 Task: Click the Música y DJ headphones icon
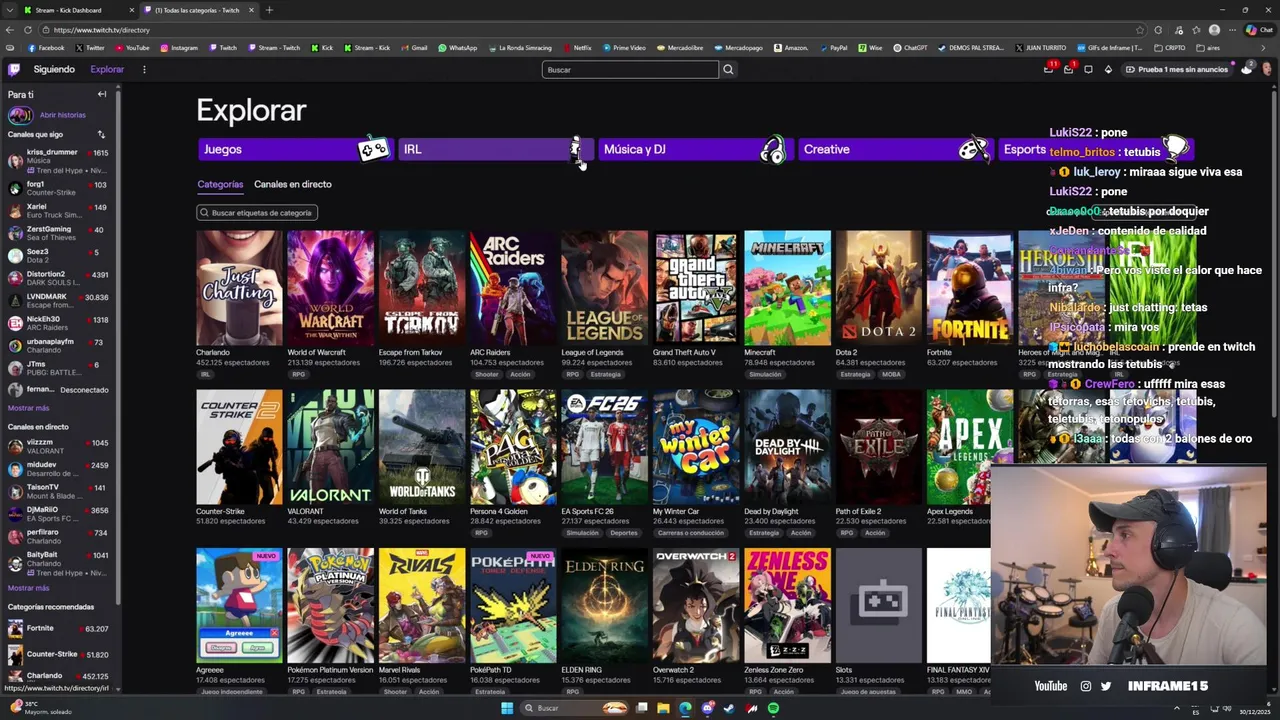[772, 149]
